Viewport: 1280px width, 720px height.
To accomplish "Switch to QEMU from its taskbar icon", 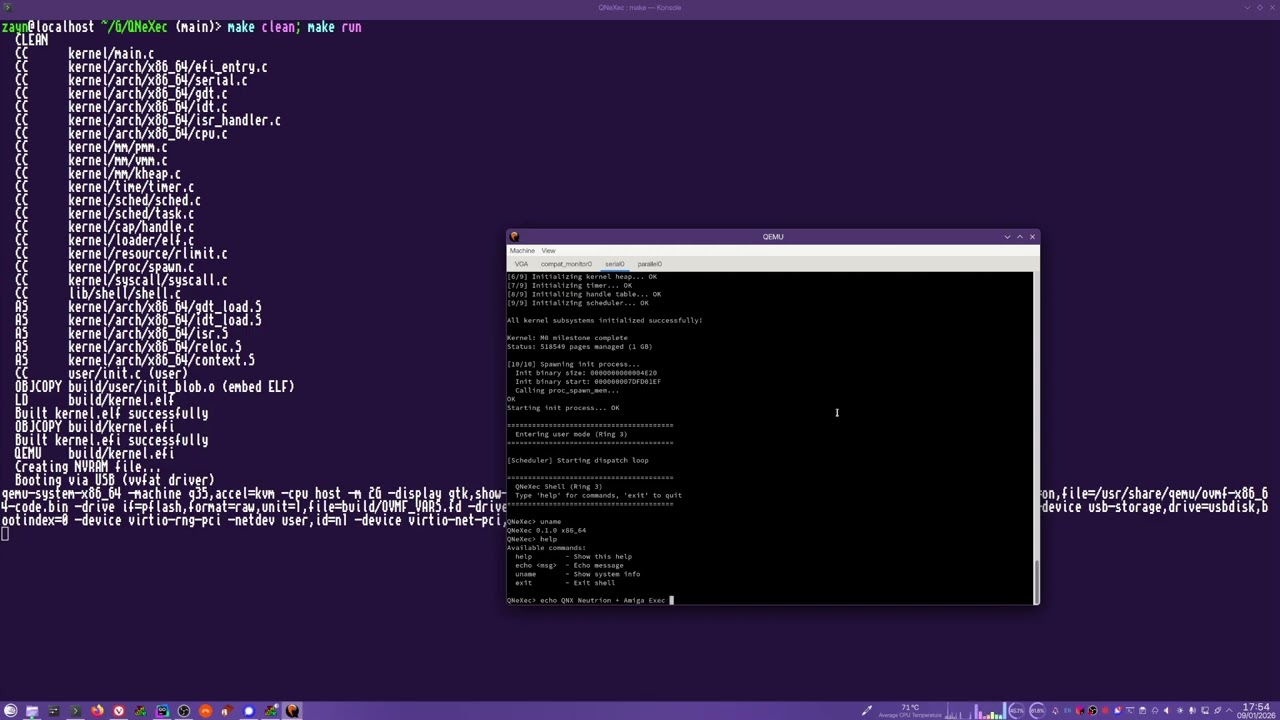I will [292, 711].
